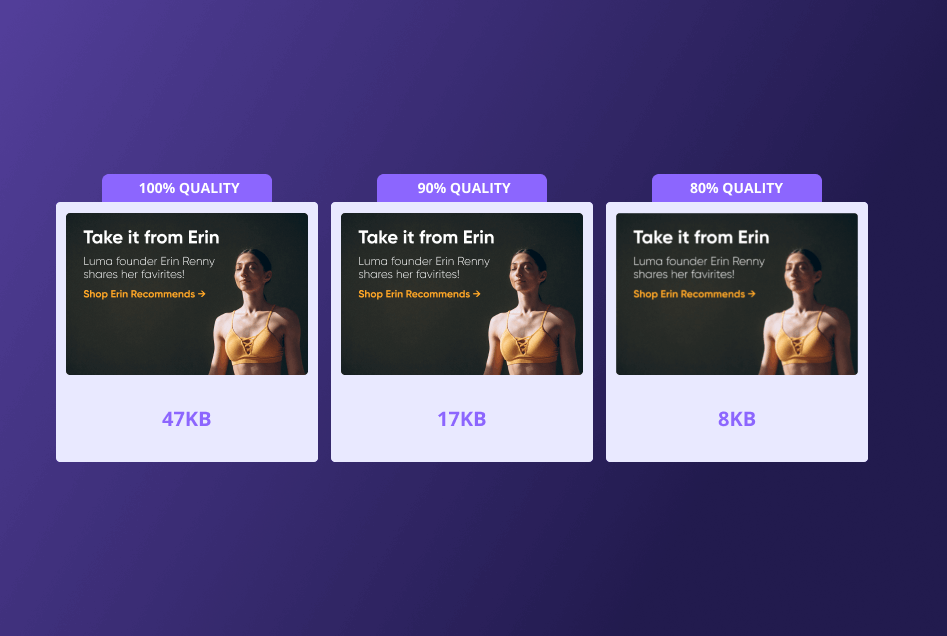947x636 pixels.
Task: Open the 80% quality banner thumbnail
Action: click(x=737, y=294)
